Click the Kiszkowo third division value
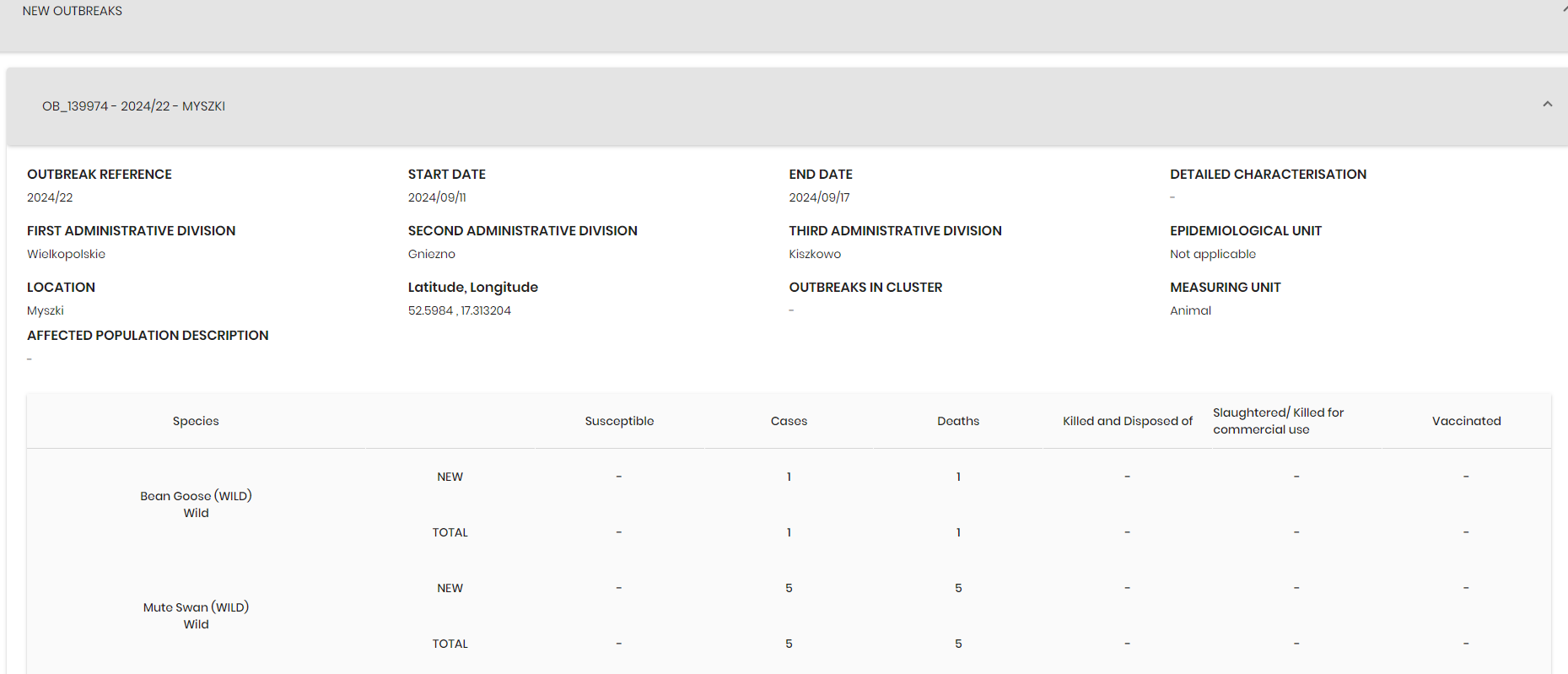Viewport: 1568px width, 674px height. pyautogui.click(x=815, y=254)
